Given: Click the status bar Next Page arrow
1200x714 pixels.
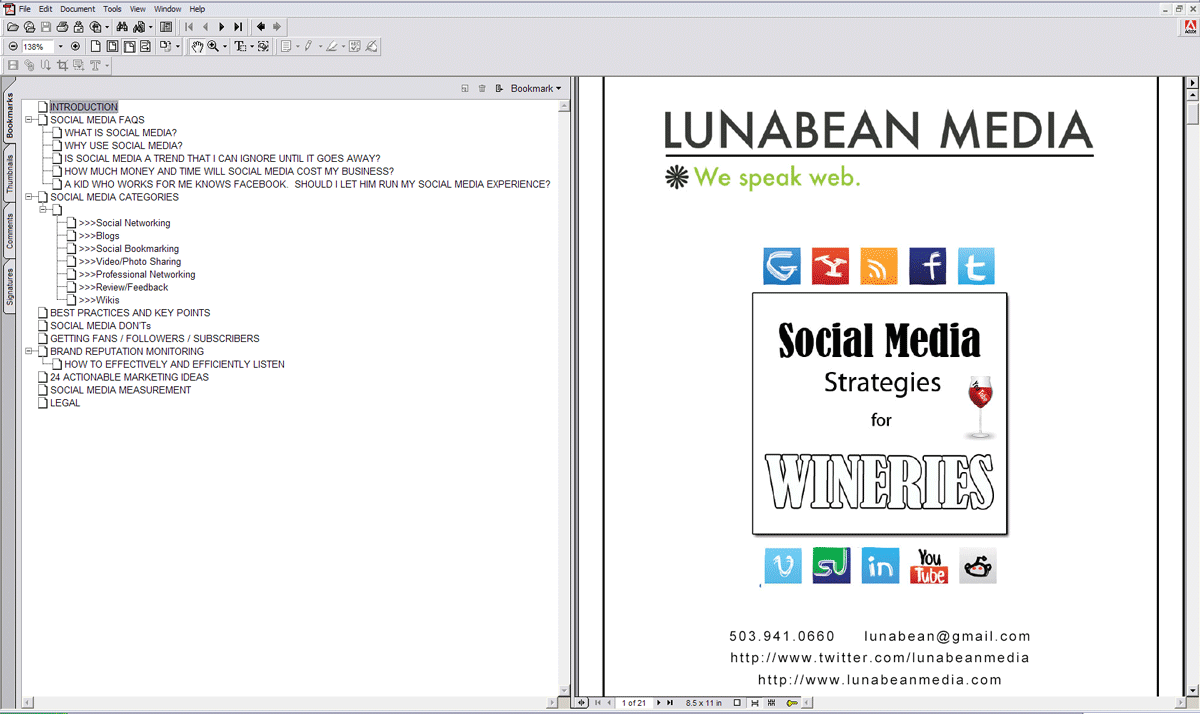Looking at the screenshot, I should [x=658, y=703].
